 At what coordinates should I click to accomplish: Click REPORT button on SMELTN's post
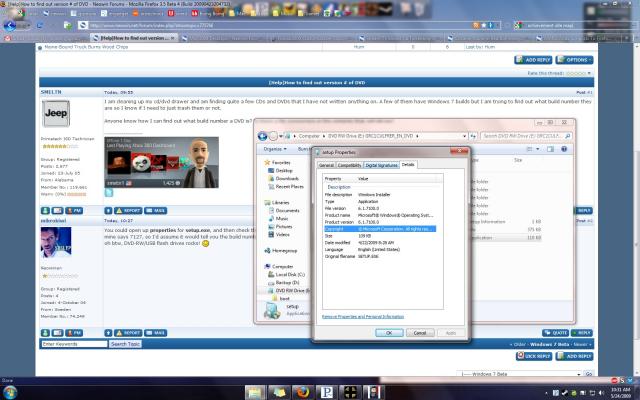click(128, 211)
